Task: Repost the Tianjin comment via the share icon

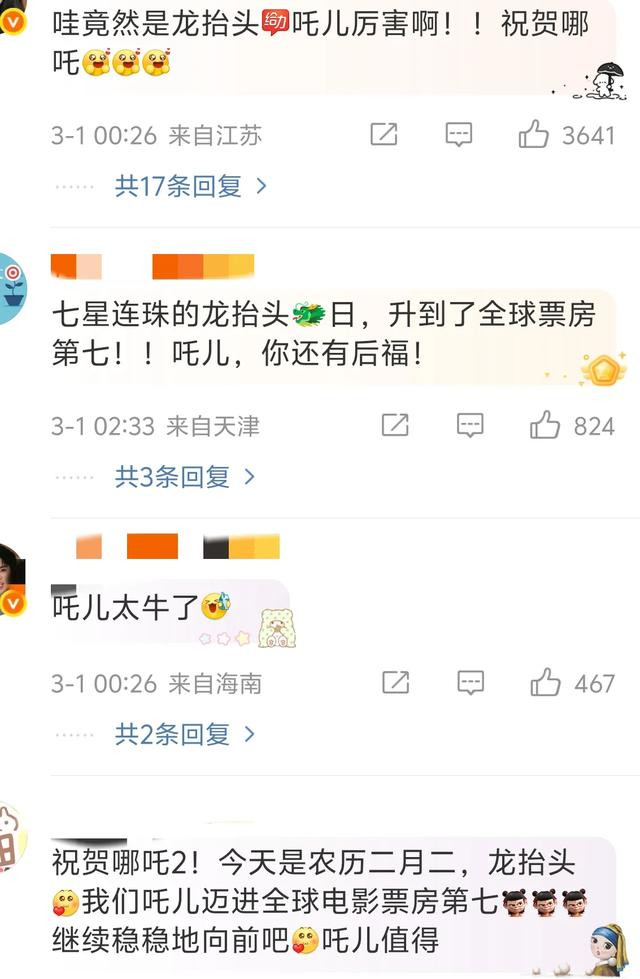Action: [395, 425]
